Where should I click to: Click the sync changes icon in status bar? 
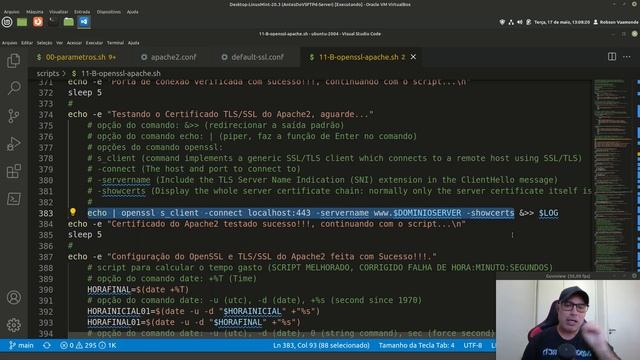[x=47, y=345]
